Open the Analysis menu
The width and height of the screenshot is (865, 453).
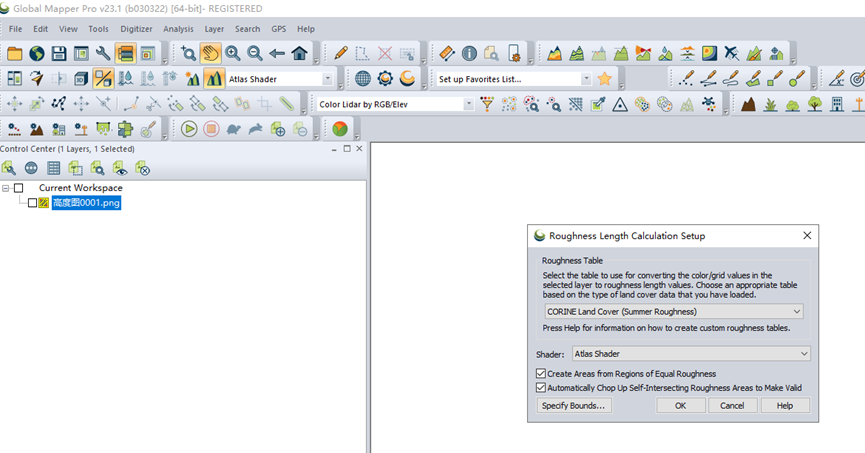[x=178, y=29]
